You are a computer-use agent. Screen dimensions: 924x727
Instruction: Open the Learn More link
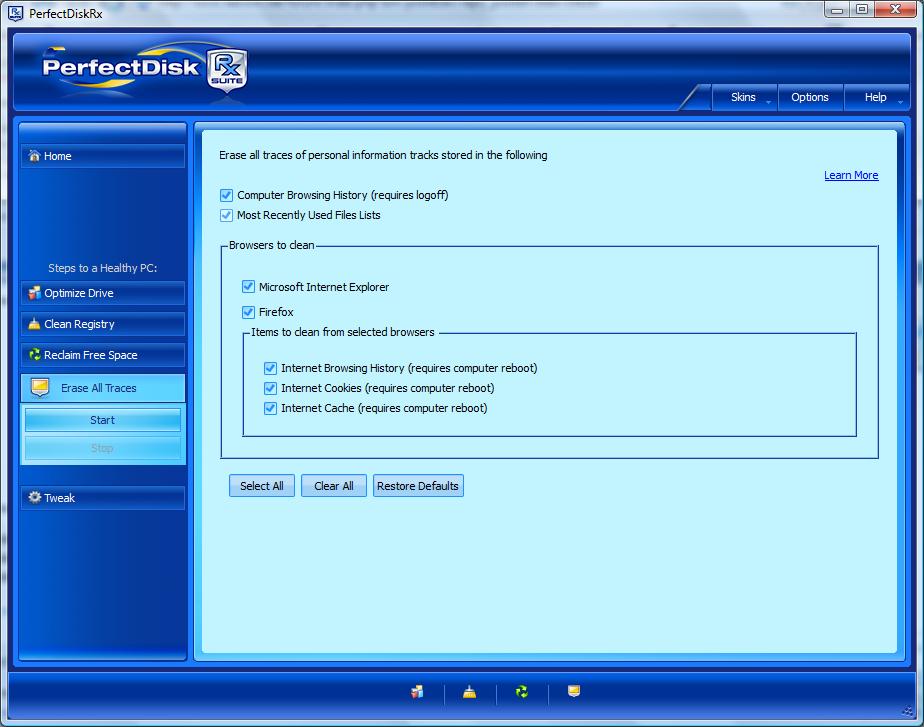[x=851, y=175]
